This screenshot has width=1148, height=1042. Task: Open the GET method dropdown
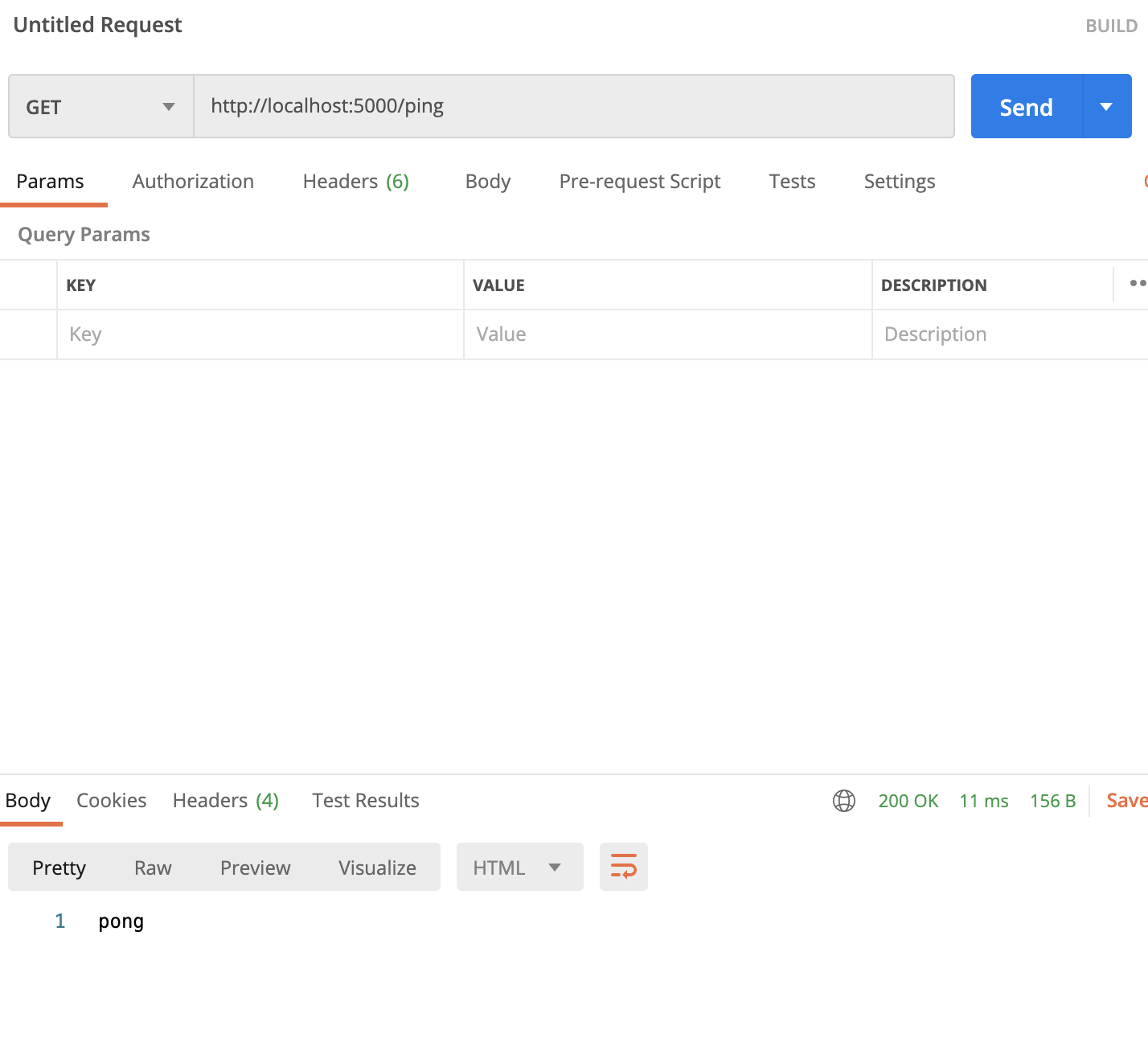(x=100, y=106)
